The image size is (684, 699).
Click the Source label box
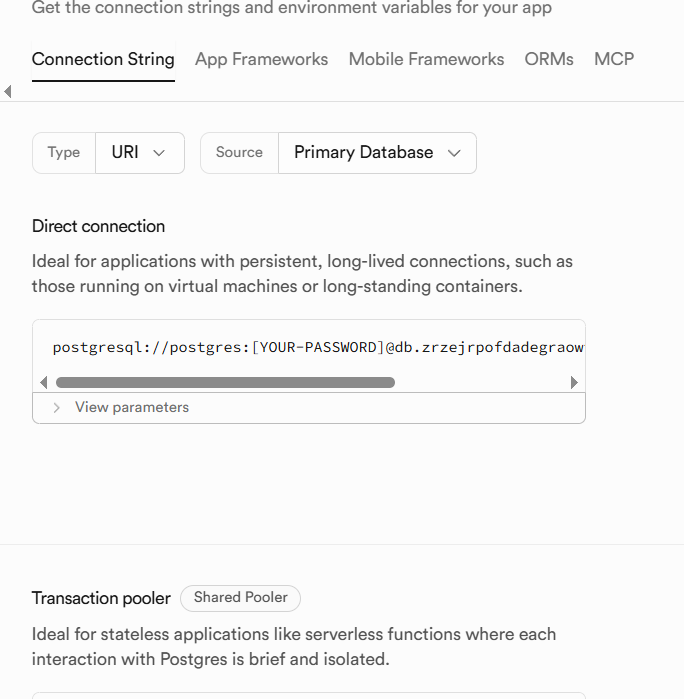(x=239, y=153)
